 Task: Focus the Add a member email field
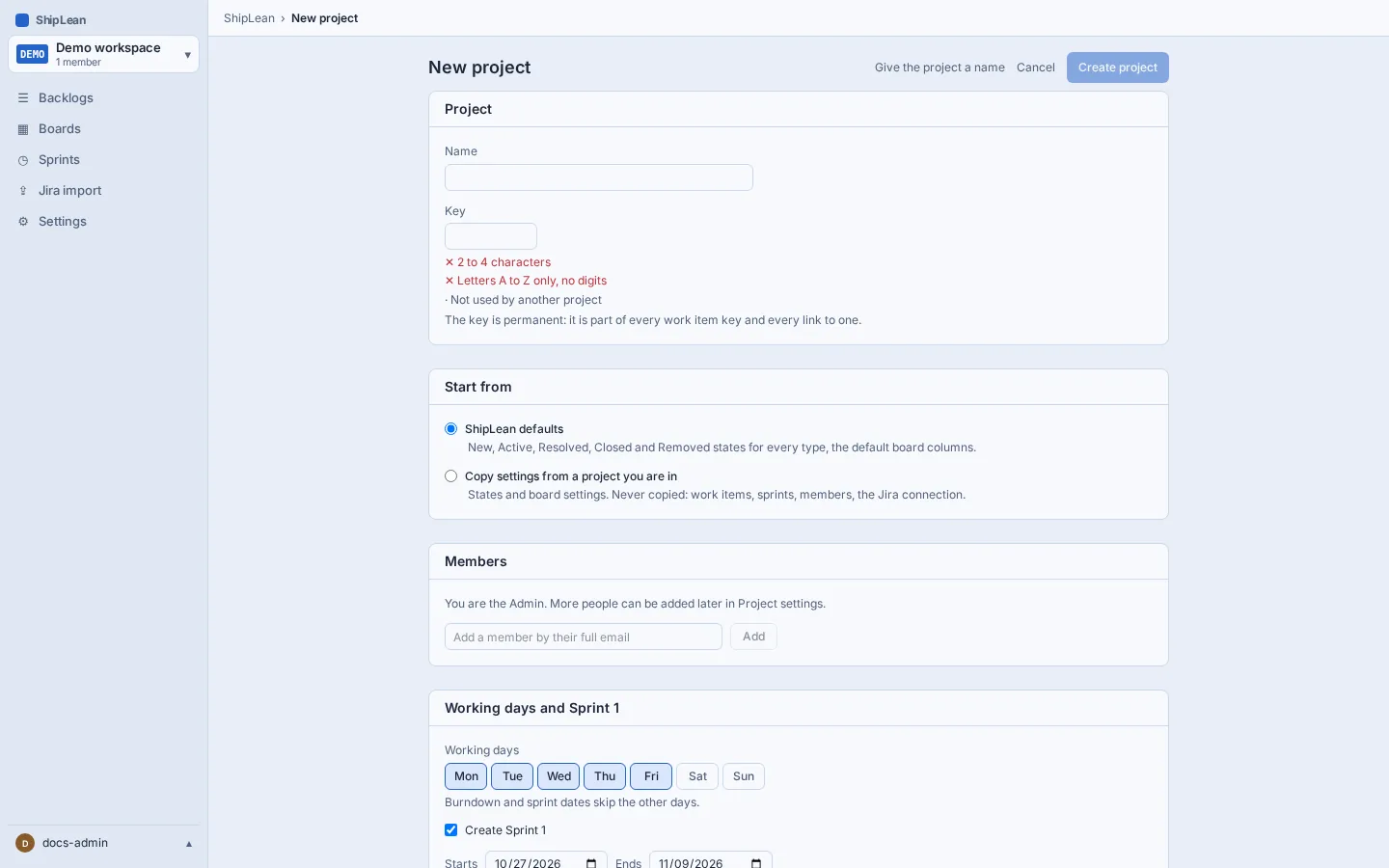(584, 637)
